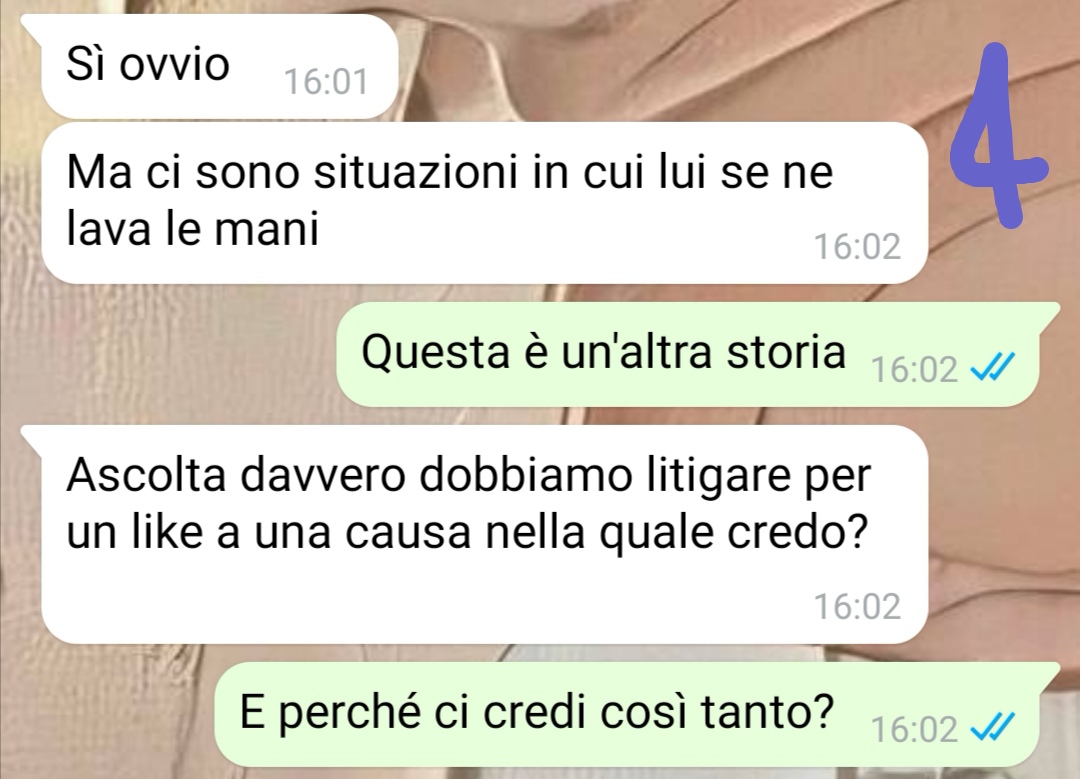Tap timestamp beside 'Questa è un'altra storia'
Screen dimensions: 1080x779
tap(914, 370)
